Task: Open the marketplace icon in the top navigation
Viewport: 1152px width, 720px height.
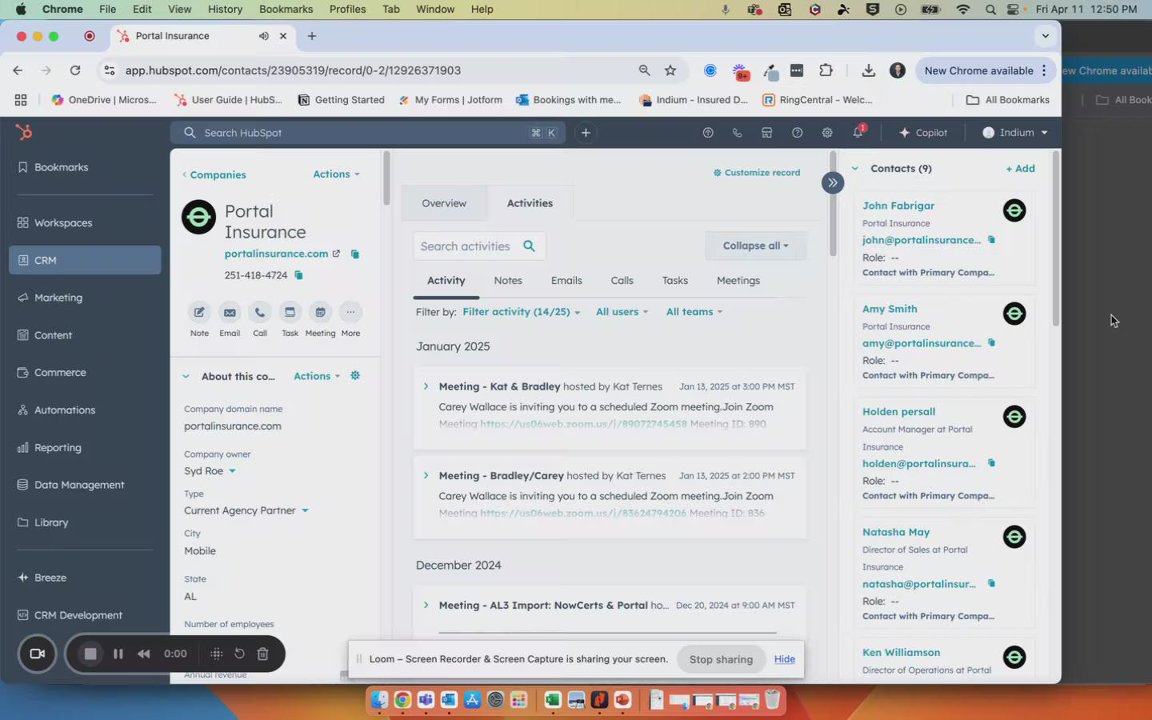Action: click(766, 133)
